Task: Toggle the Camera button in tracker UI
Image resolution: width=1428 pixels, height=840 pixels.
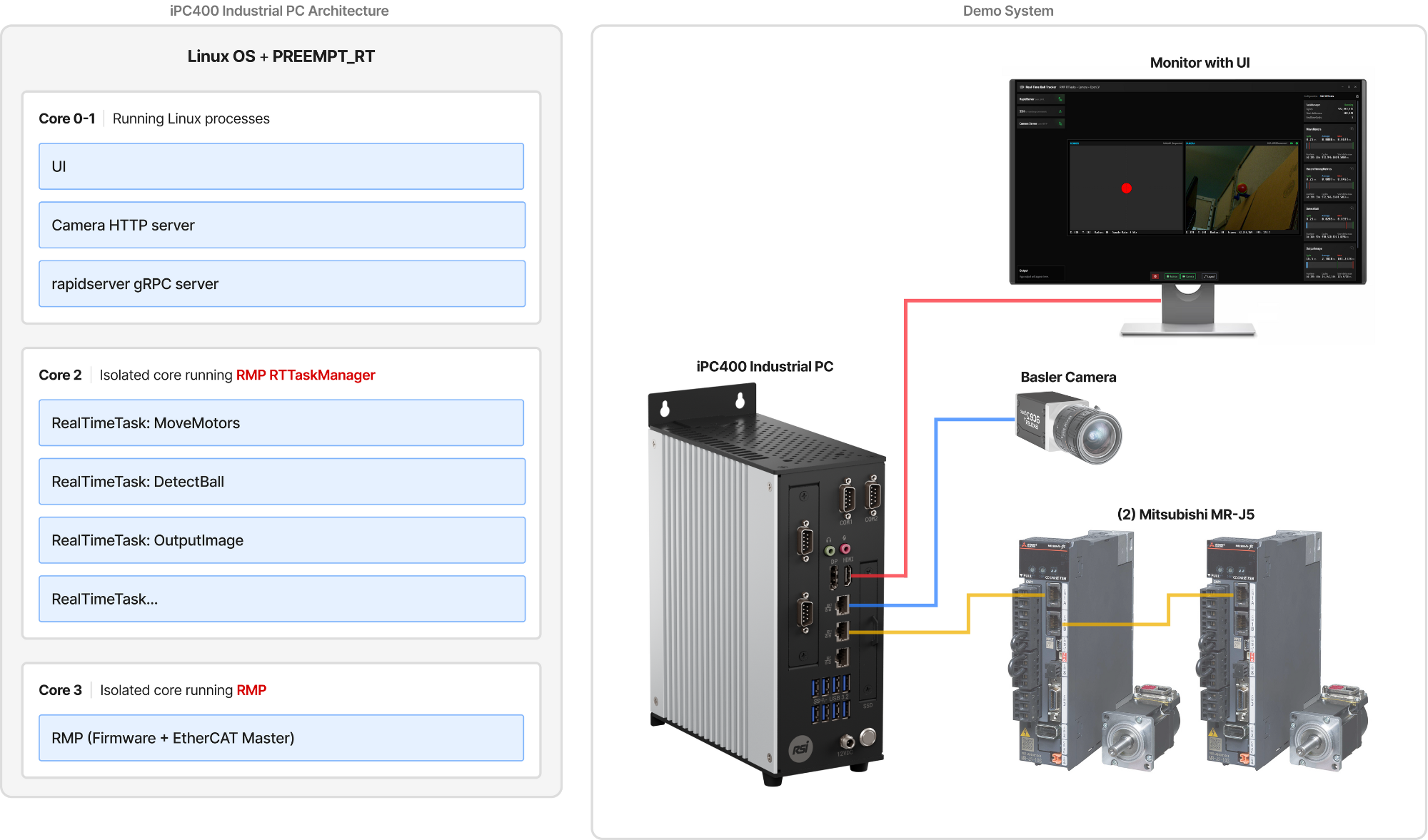Action: click(x=1188, y=276)
